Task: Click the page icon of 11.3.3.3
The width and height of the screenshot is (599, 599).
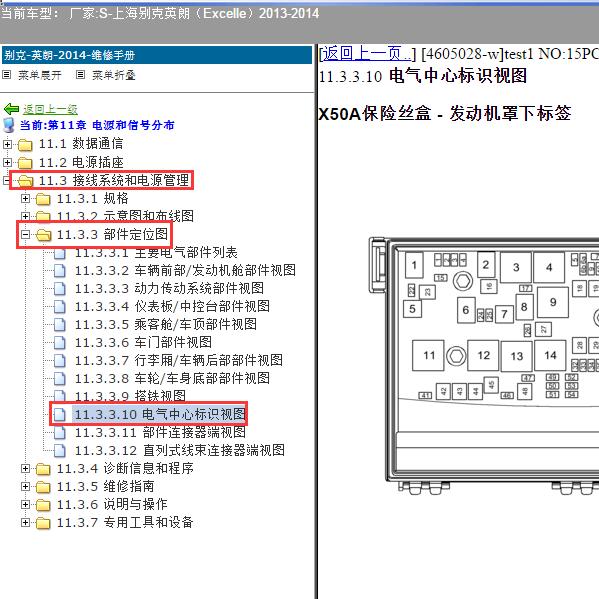Action: click(60, 288)
